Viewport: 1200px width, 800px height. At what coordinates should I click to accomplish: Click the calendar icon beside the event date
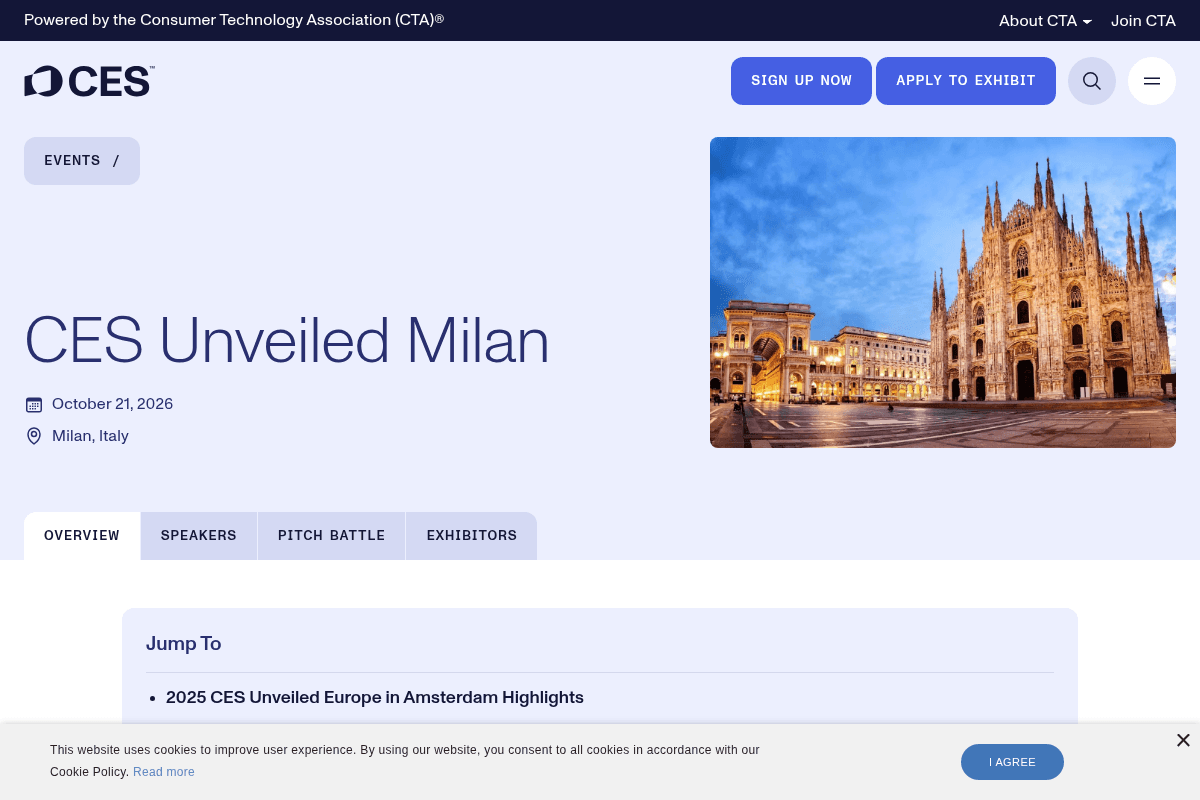tap(34, 404)
